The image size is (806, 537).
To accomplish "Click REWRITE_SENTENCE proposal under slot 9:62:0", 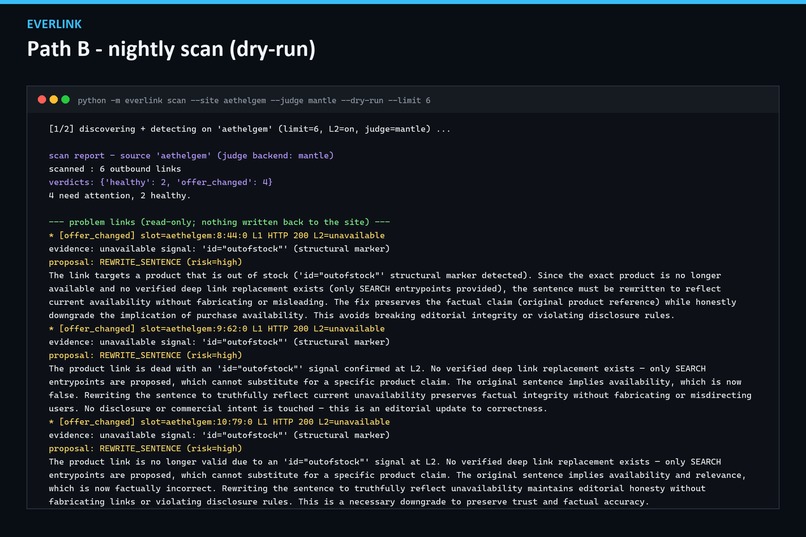I will [x=145, y=356].
